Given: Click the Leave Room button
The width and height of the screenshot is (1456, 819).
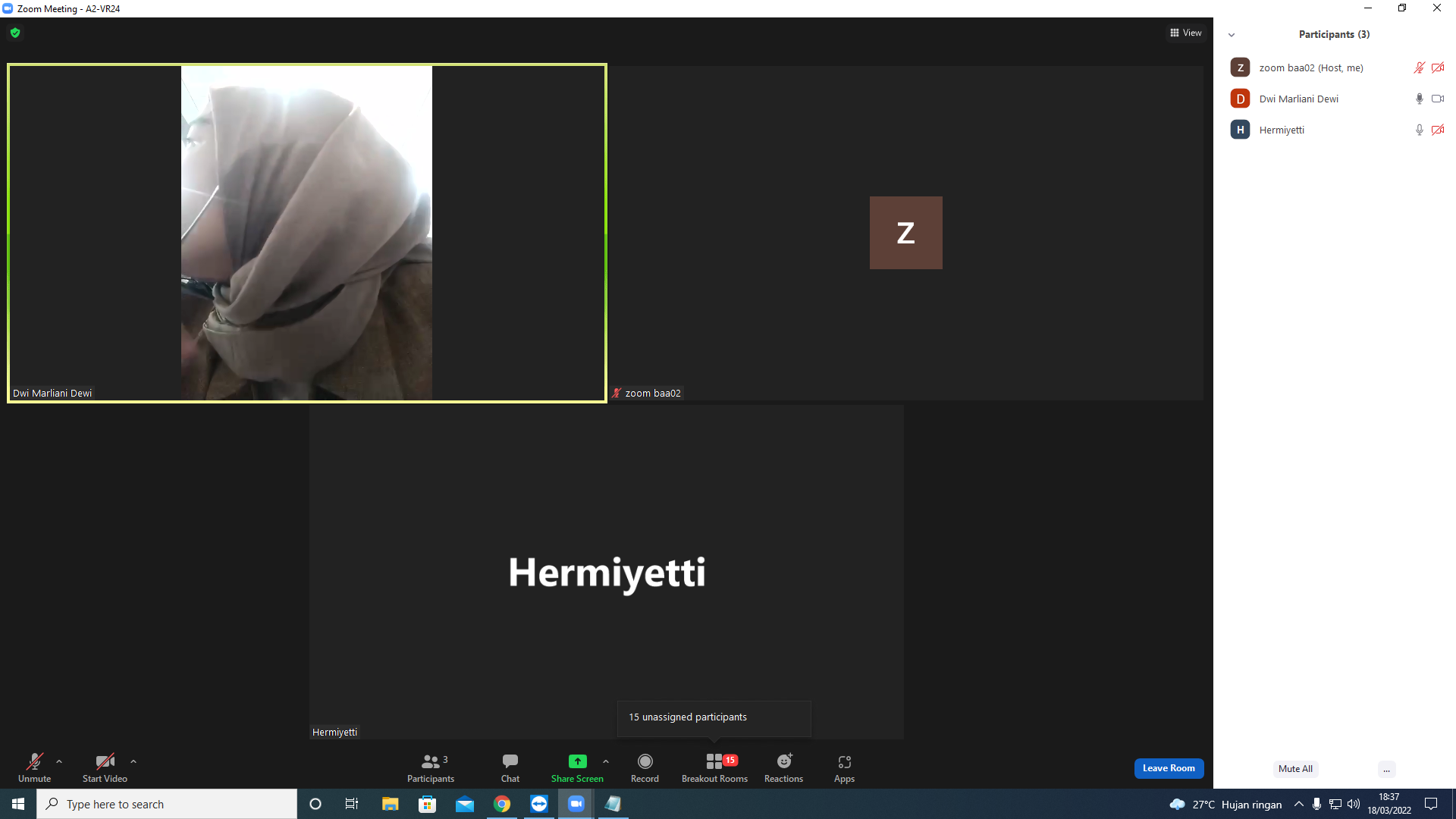Looking at the screenshot, I should 1169,768.
